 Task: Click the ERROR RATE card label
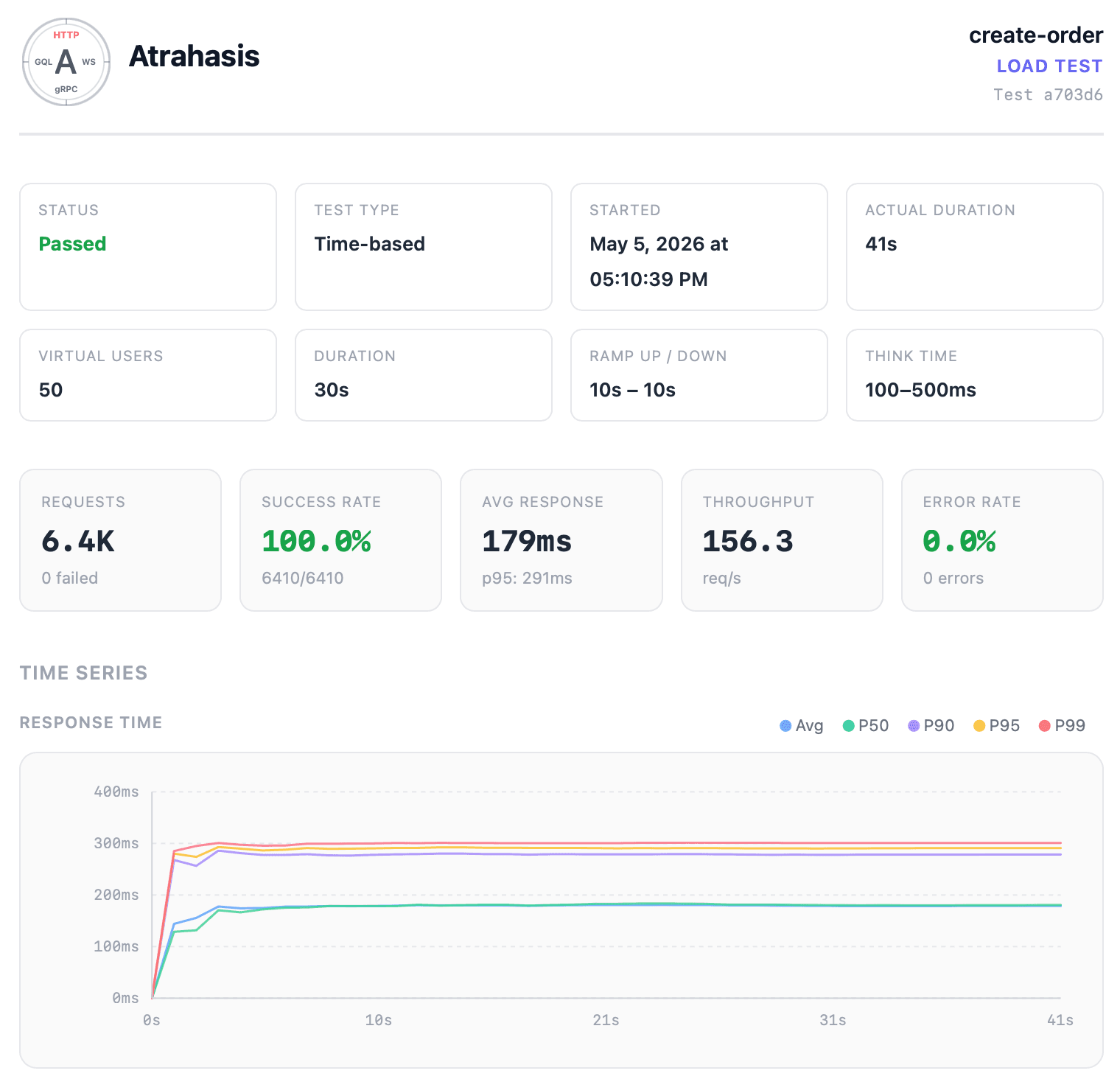[x=972, y=502]
